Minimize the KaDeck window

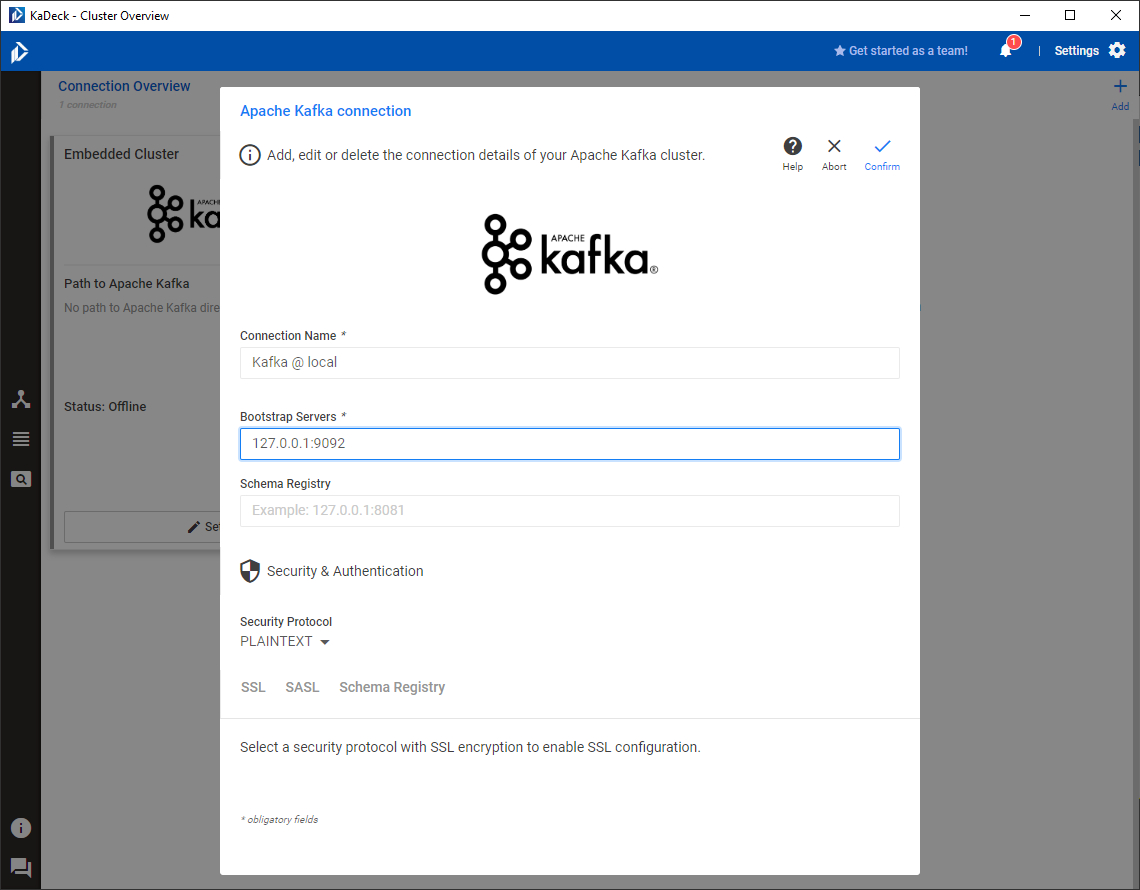(1025, 15)
